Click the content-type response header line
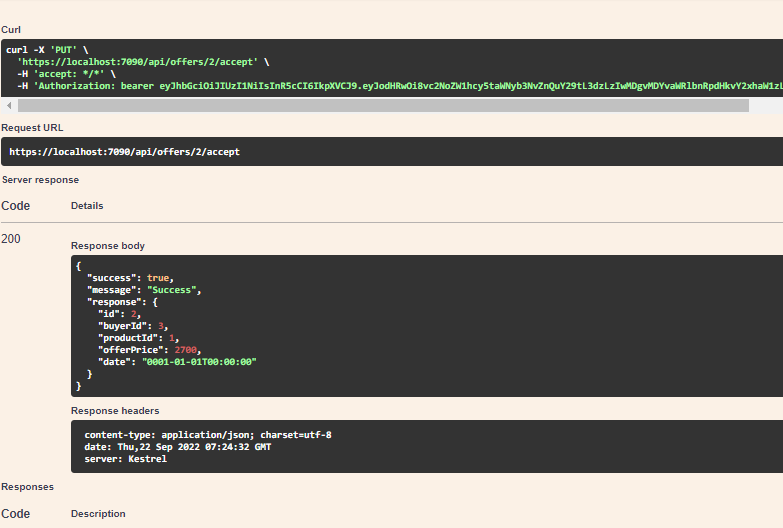This screenshot has height=528, width=783. [x=208, y=435]
